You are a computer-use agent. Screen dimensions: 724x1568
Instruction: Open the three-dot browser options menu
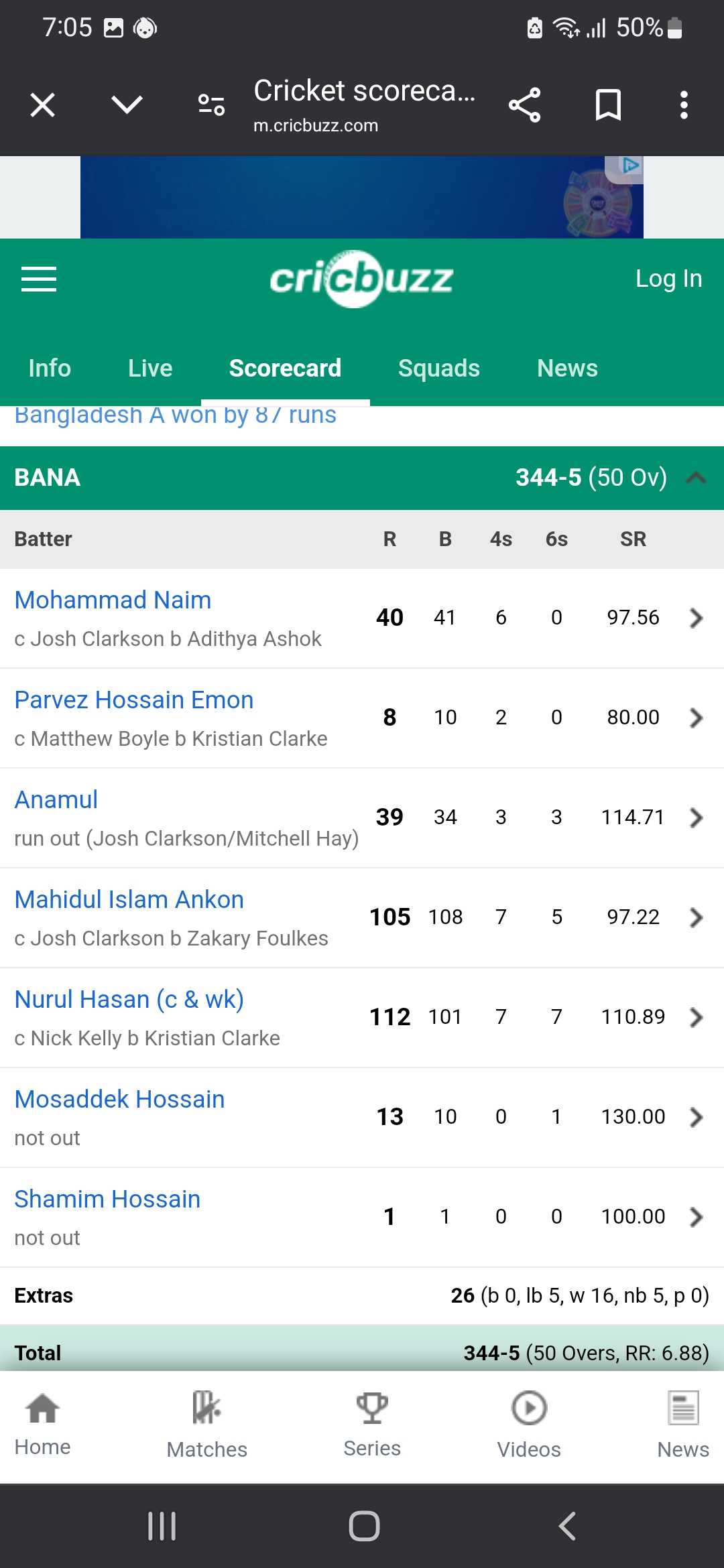684,105
